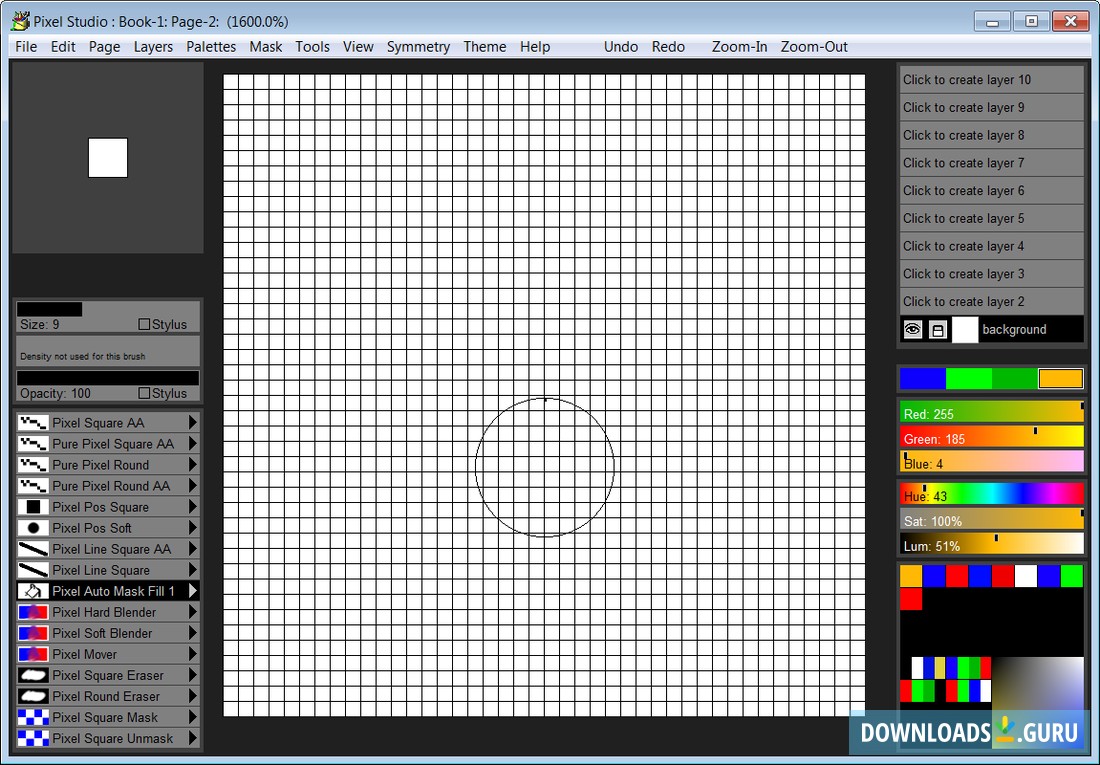Click to create layer 10
The width and height of the screenshot is (1100, 765).
pyautogui.click(x=992, y=80)
